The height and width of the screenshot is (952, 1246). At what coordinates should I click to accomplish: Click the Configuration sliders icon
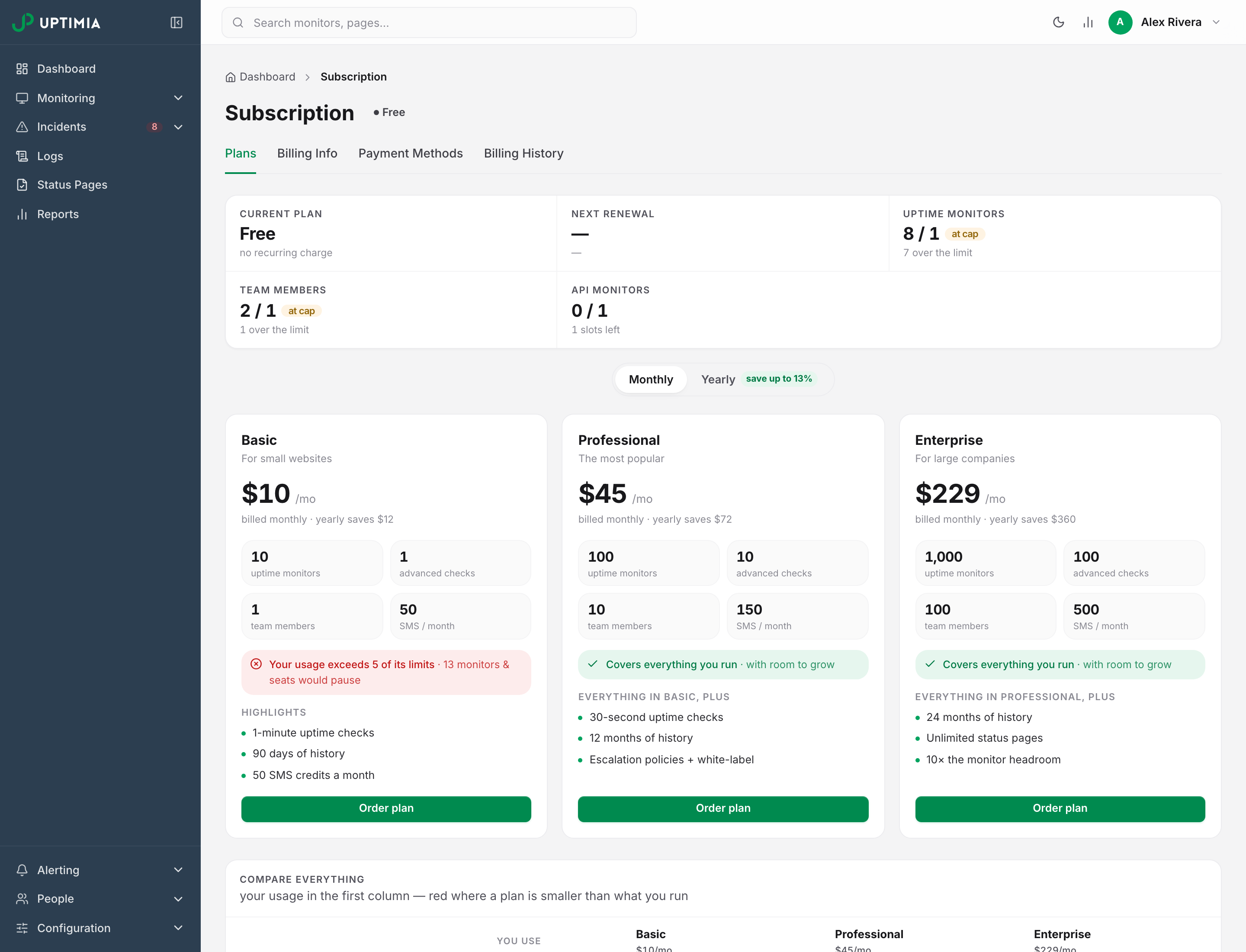click(x=22, y=928)
